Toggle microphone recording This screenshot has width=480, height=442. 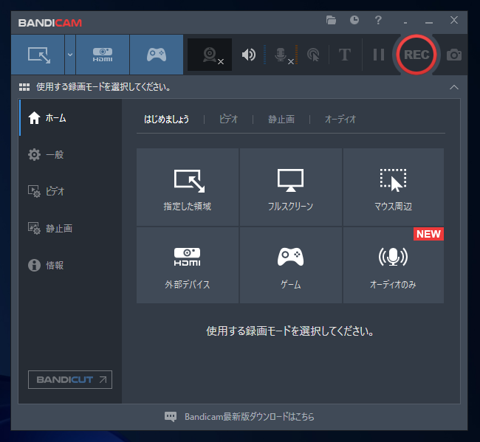(283, 55)
